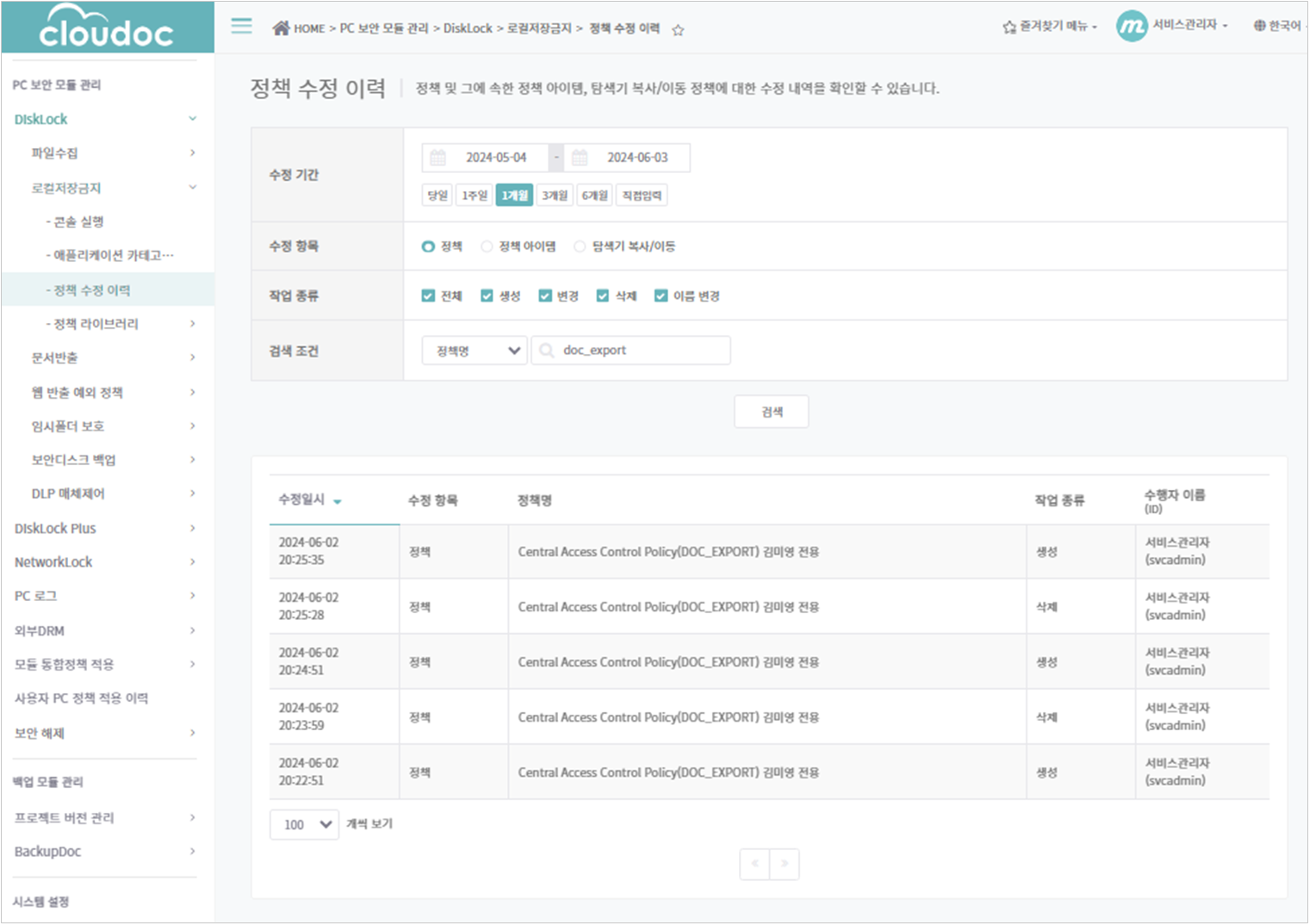The image size is (1309, 924).
Task: Click the doc_export search keyword field
Action: pyautogui.click(x=631, y=350)
